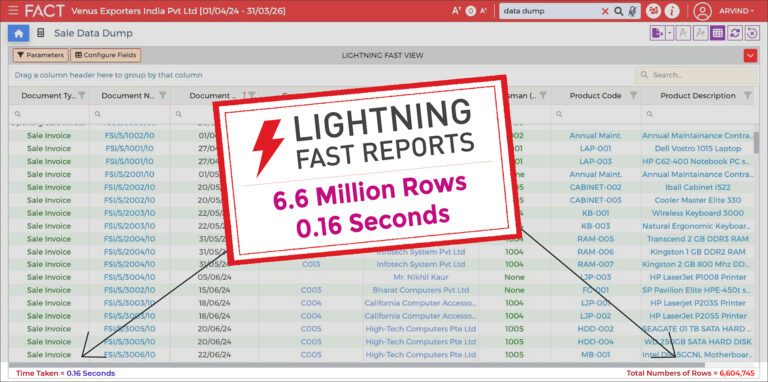Select HP LaserJet P1008 Printer description

tap(698, 277)
